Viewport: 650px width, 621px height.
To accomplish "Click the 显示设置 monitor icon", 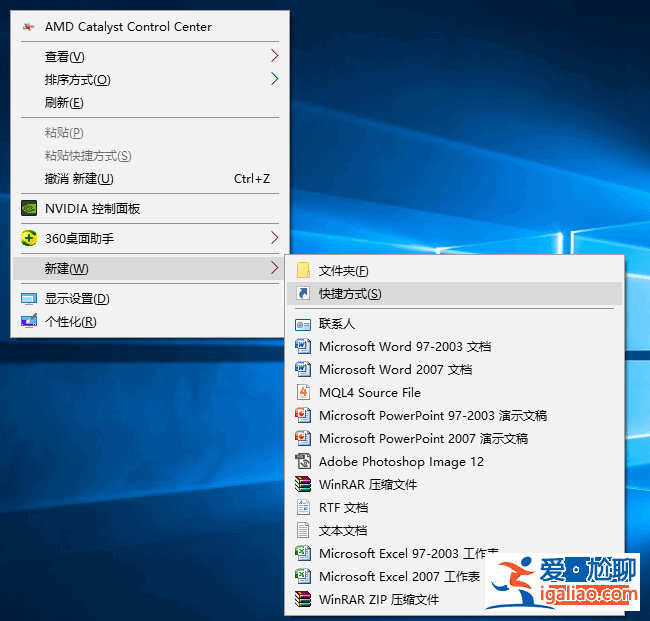I will point(29,299).
